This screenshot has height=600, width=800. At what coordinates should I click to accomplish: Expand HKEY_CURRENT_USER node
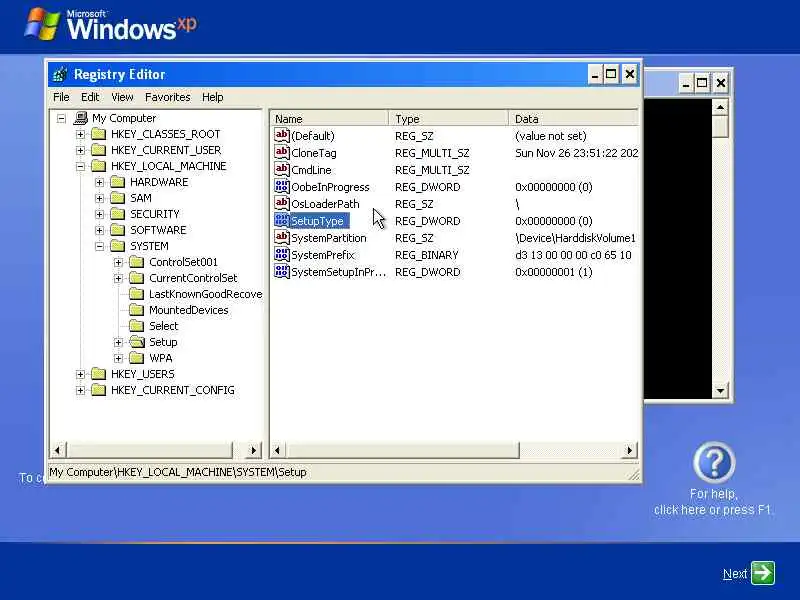tap(81, 151)
